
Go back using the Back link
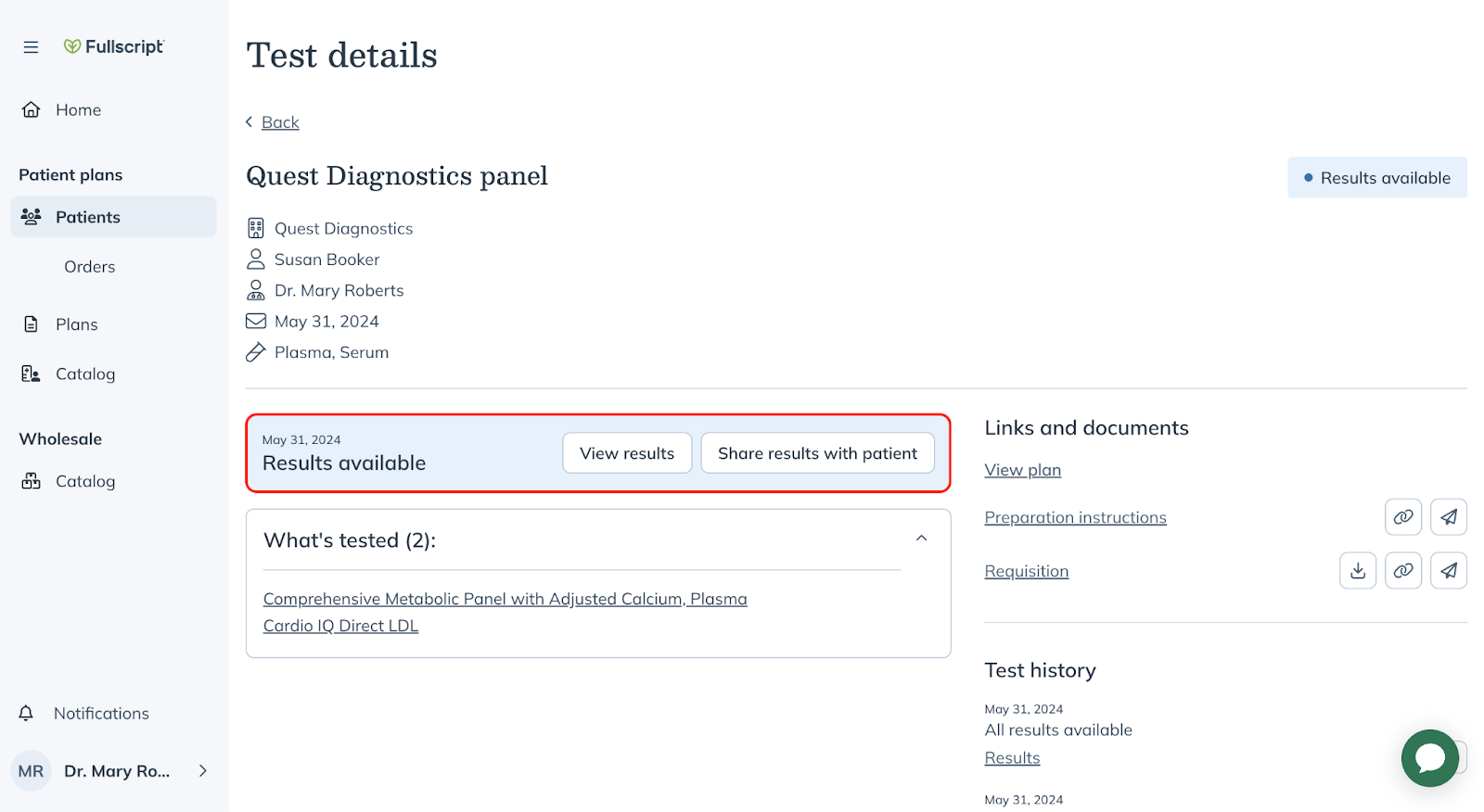[x=279, y=122]
